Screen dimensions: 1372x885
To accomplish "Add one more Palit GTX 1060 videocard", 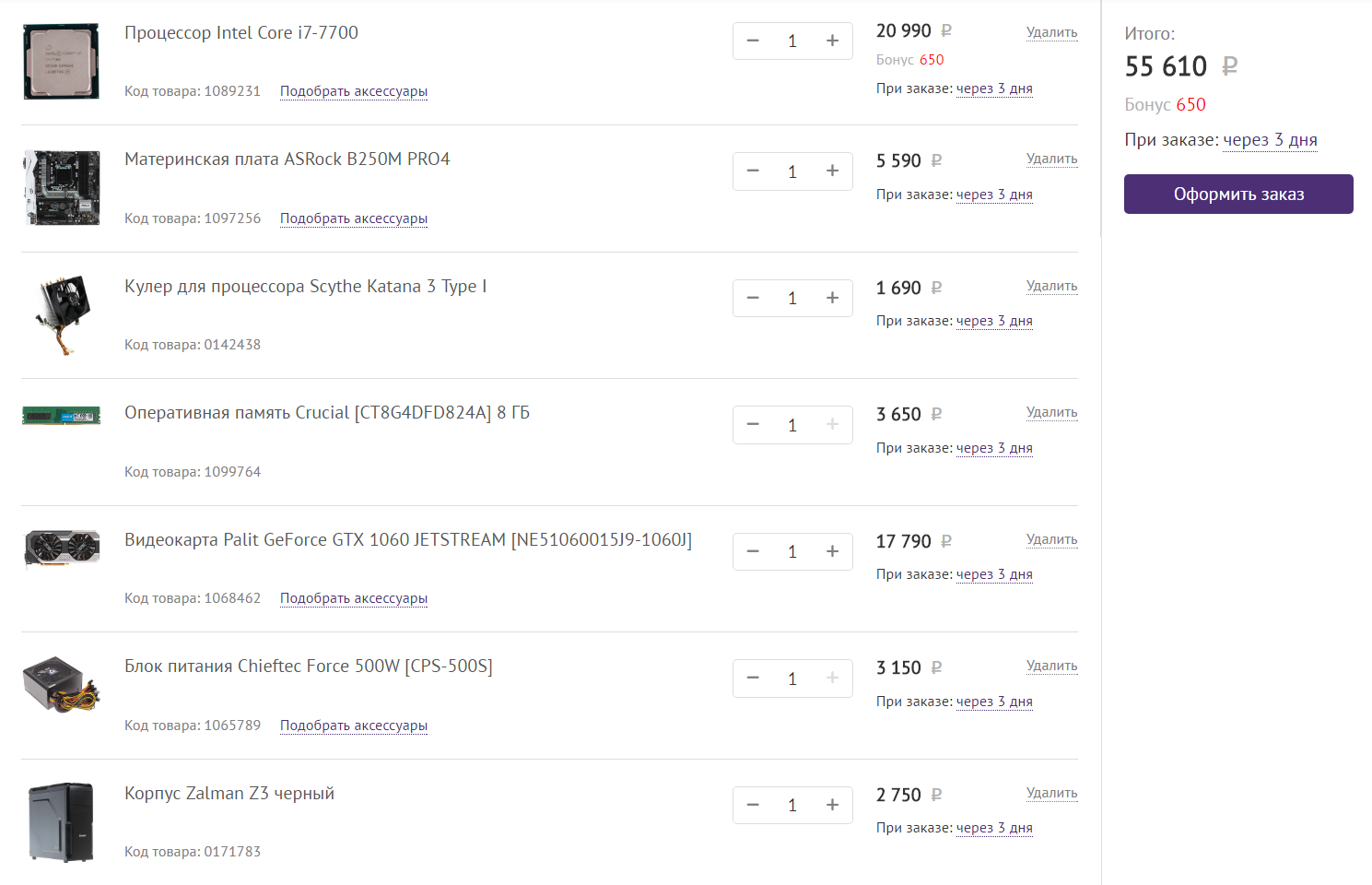I will point(832,551).
